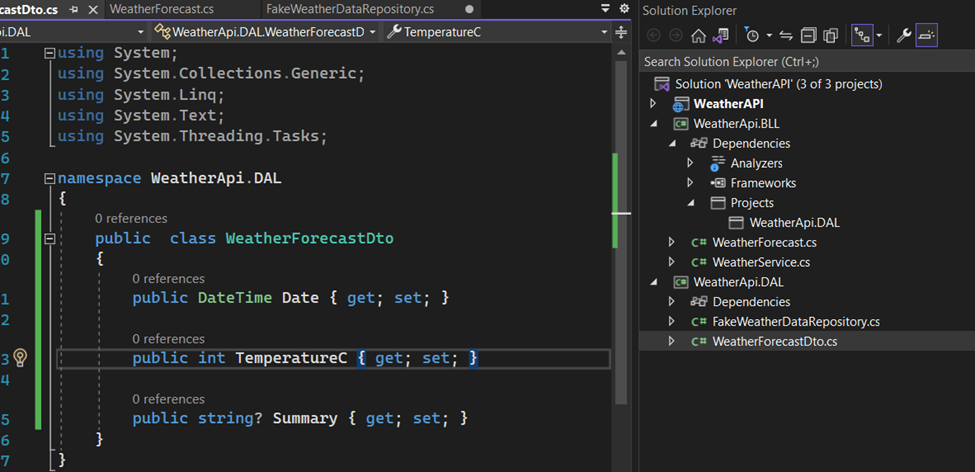Image resolution: width=975 pixels, height=472 pixels.
Task: Open the dropdown next to the nesting view button
Action: coord(879,35)
